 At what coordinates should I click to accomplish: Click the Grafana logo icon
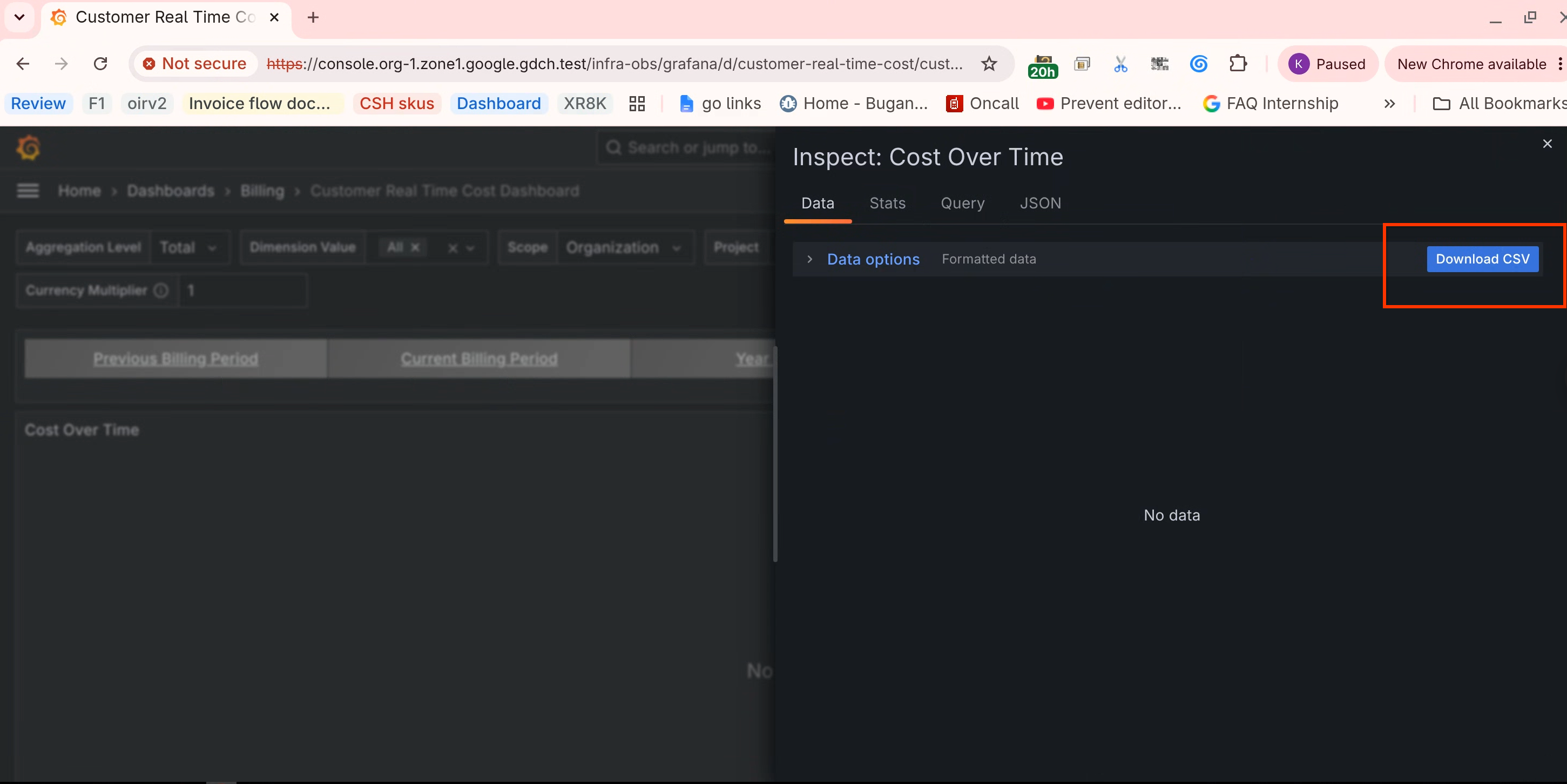pyautogui.click(x=28, y=148)
